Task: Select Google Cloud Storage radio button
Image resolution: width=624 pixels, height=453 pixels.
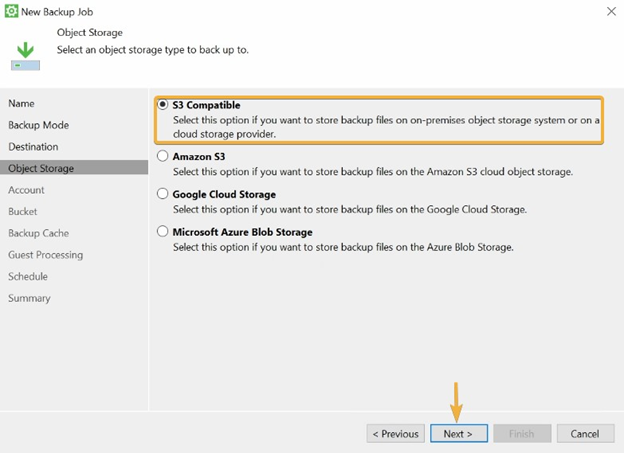Action: tap(162, 194)
